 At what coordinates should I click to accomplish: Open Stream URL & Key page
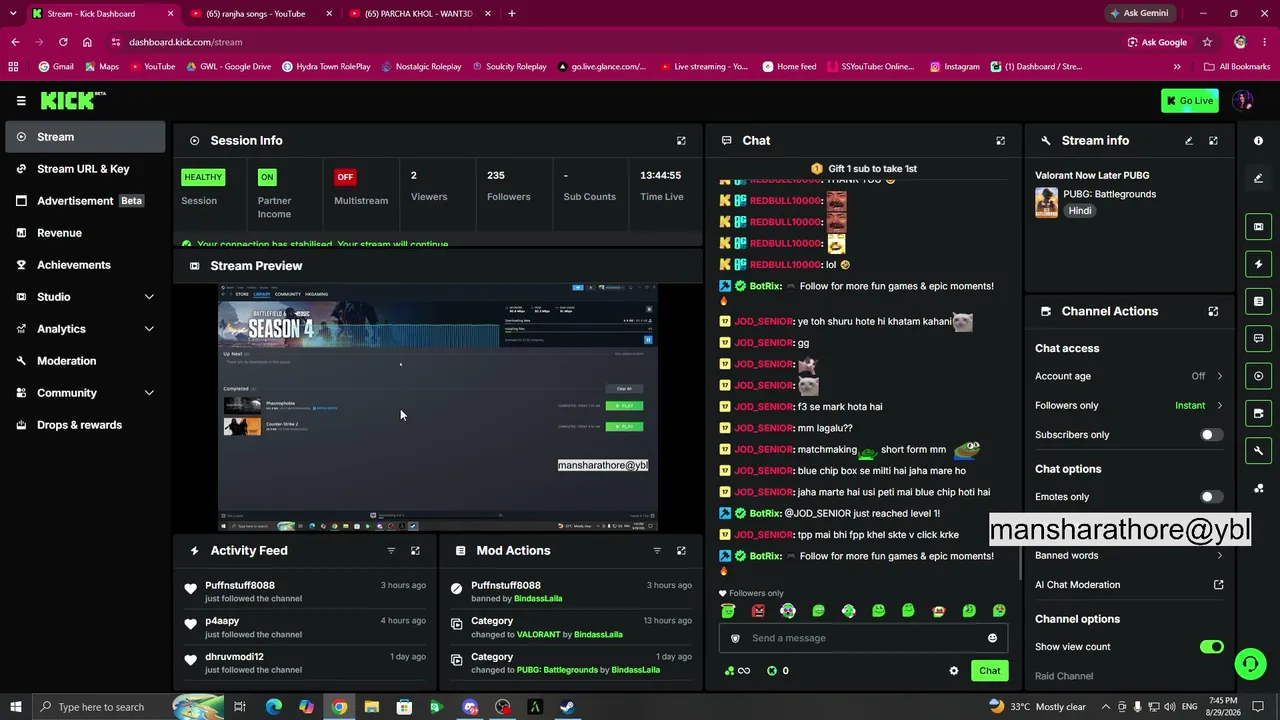[x=85, y=169]
